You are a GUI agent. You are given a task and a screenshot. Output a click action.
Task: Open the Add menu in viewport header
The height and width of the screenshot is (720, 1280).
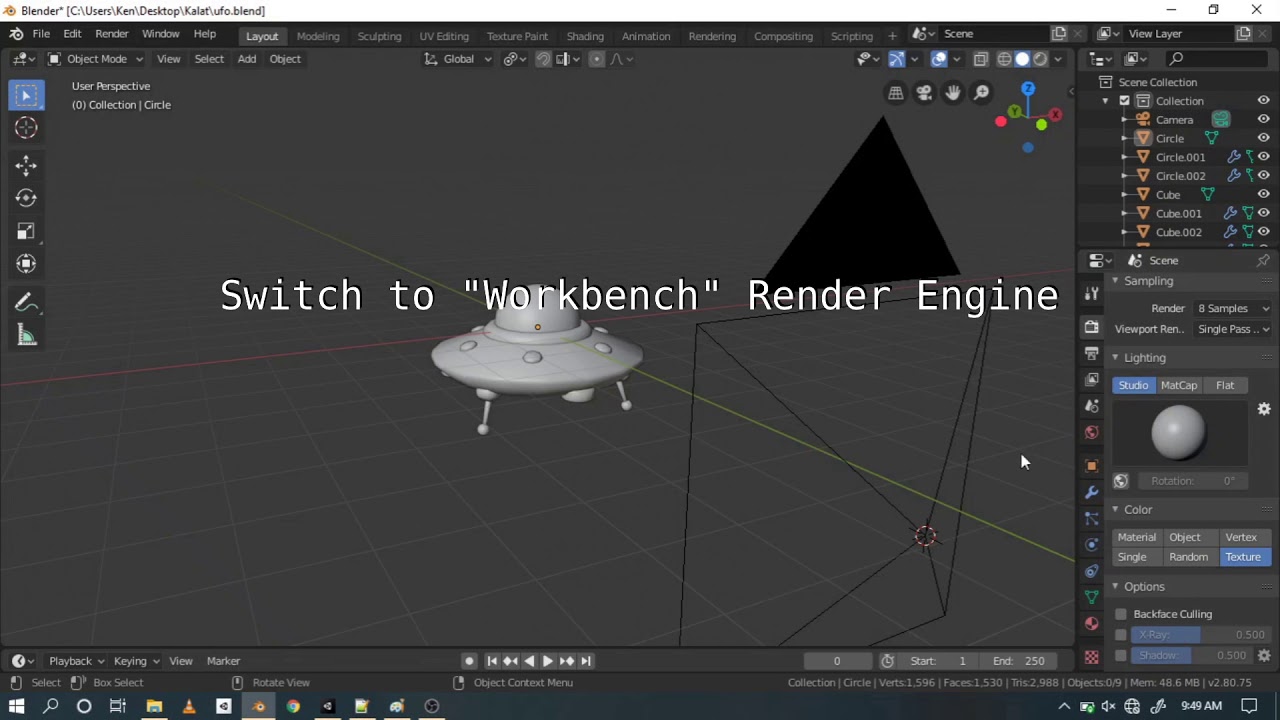coord(247,59)
